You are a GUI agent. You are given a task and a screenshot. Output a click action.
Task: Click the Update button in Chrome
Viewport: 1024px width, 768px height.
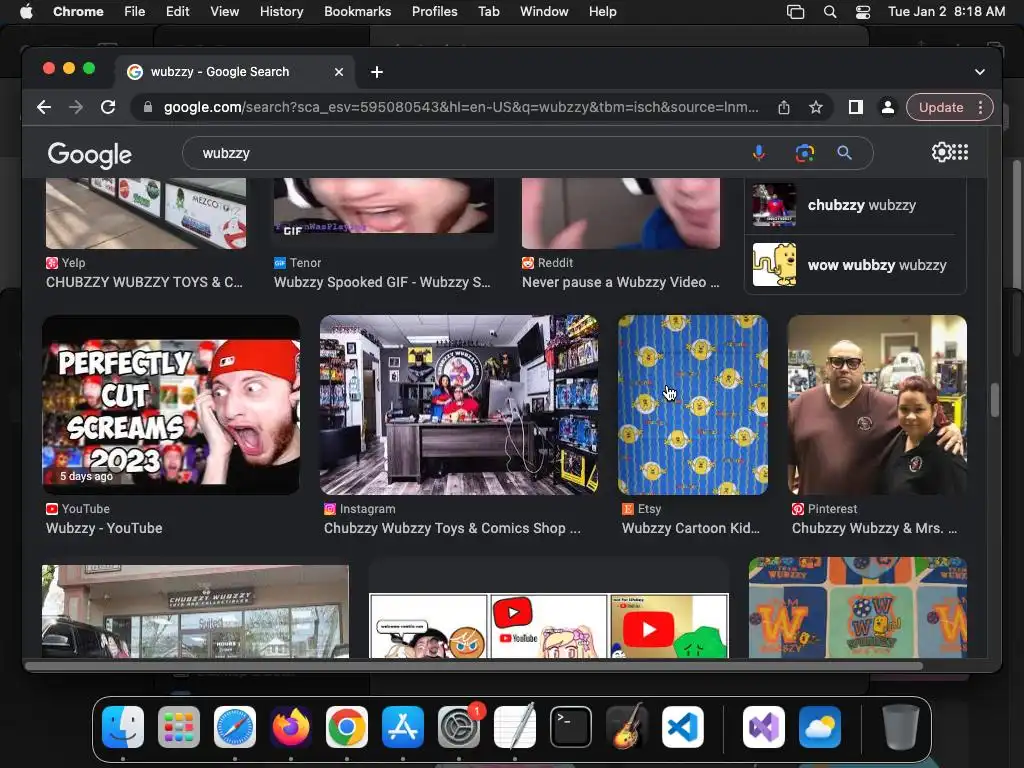click(x=941, y=107)
